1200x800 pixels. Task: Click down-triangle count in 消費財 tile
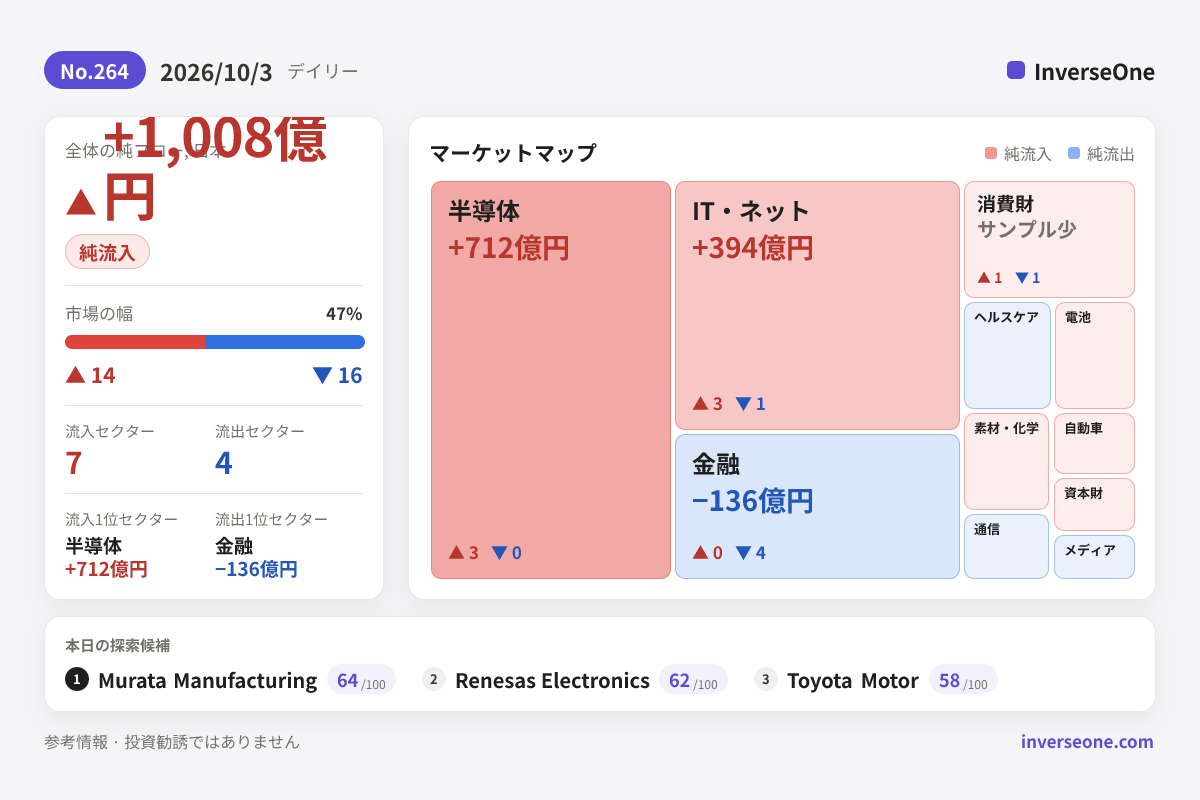pos(1028,278)
